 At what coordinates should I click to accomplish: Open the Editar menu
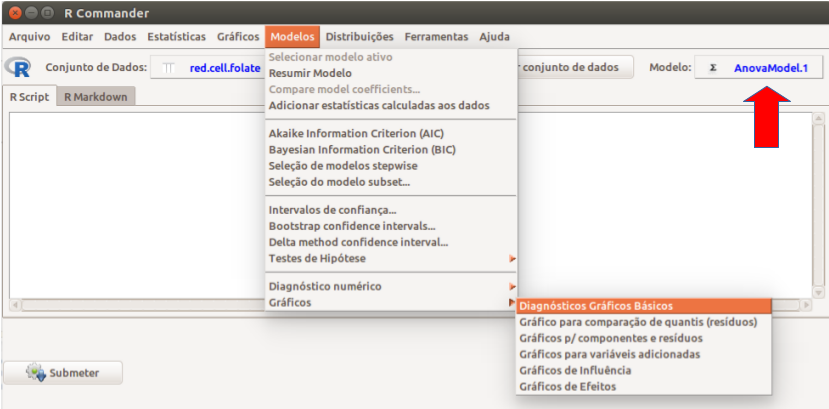click(77, 37)
